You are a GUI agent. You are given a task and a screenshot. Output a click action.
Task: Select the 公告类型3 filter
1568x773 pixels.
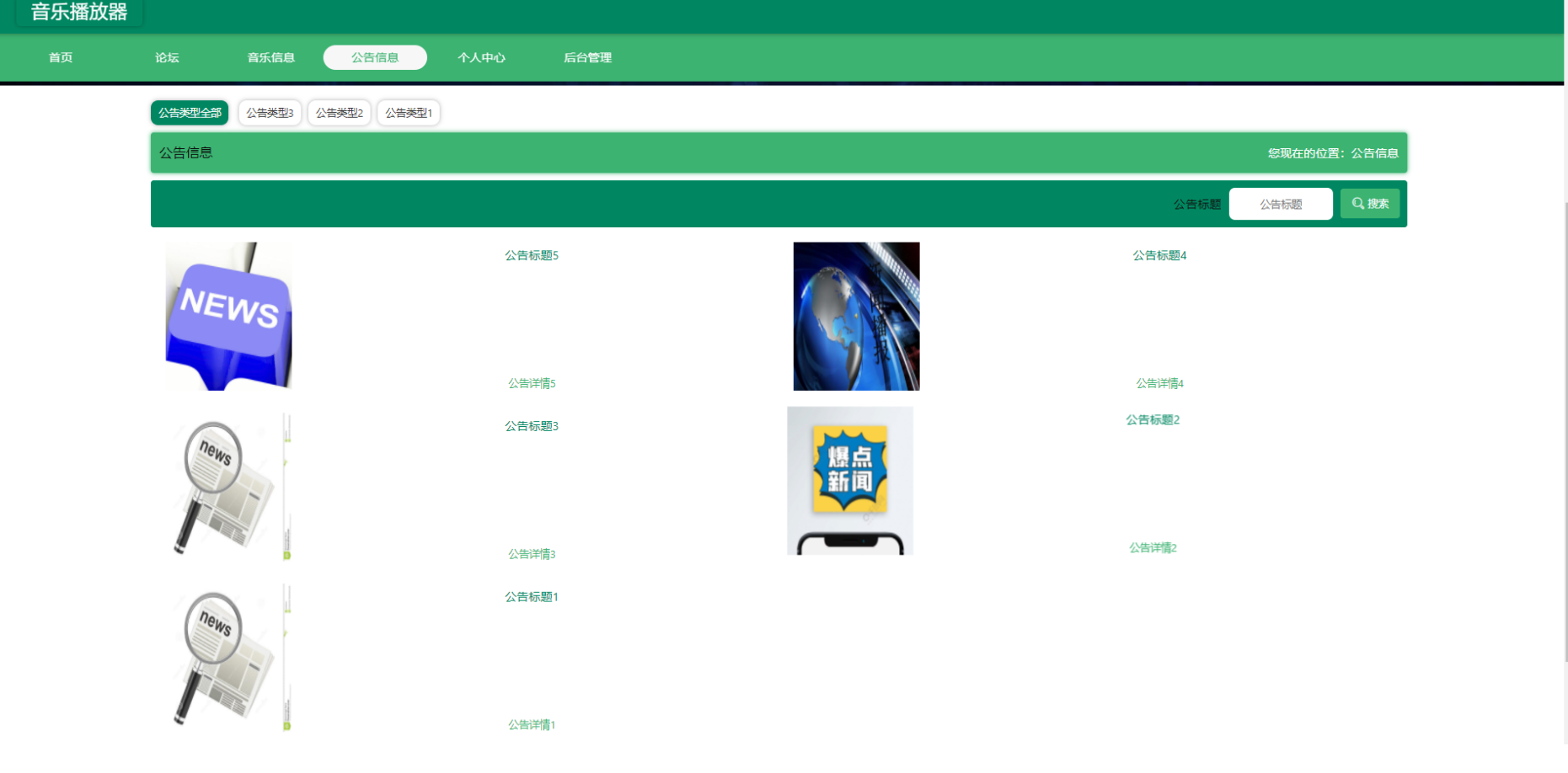coord(270,111)
